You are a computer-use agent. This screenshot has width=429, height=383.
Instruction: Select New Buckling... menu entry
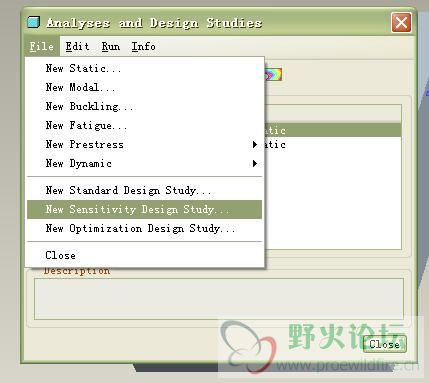point(144,106)
